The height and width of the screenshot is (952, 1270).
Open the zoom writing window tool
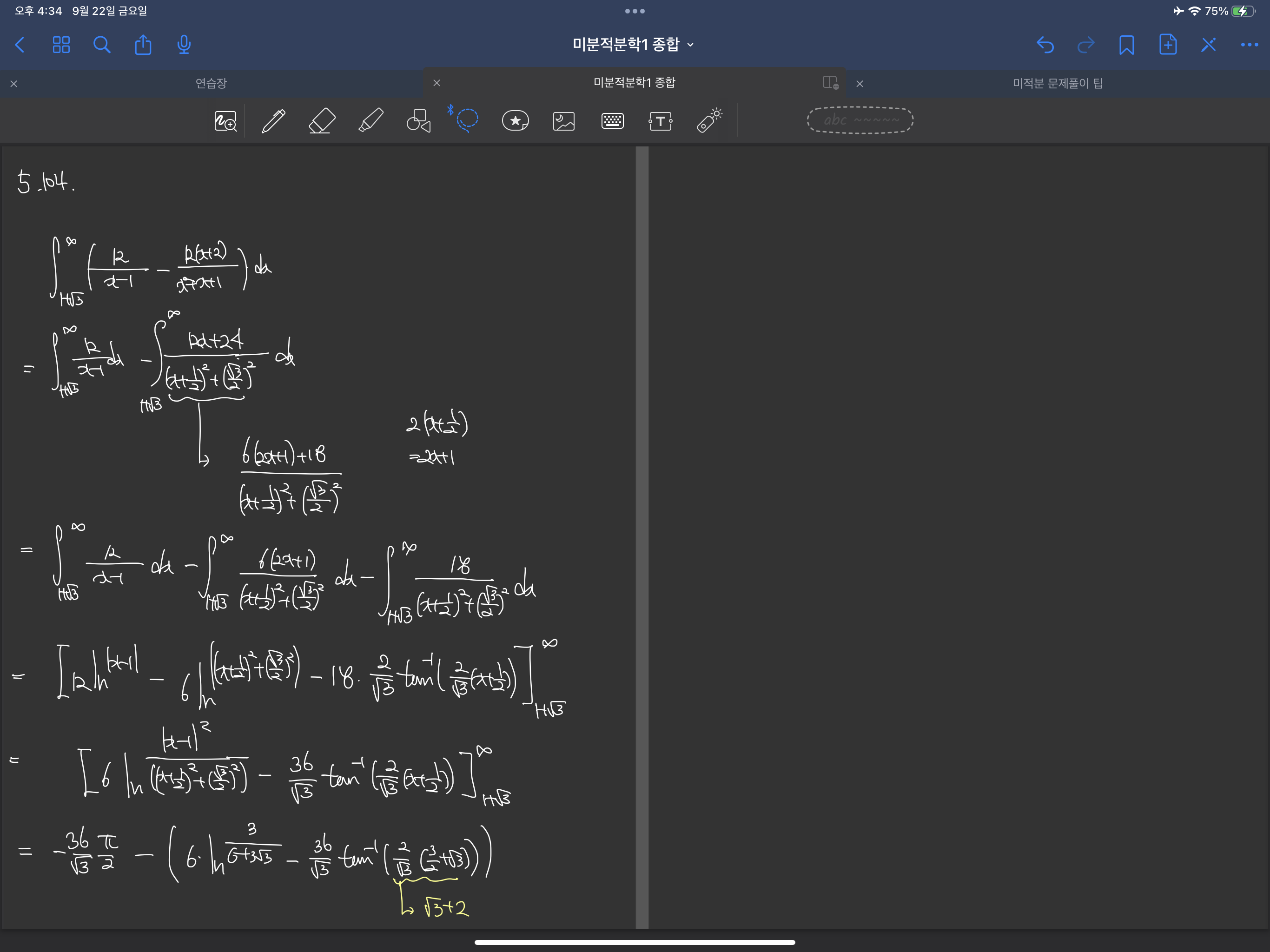tap(225, 120)
